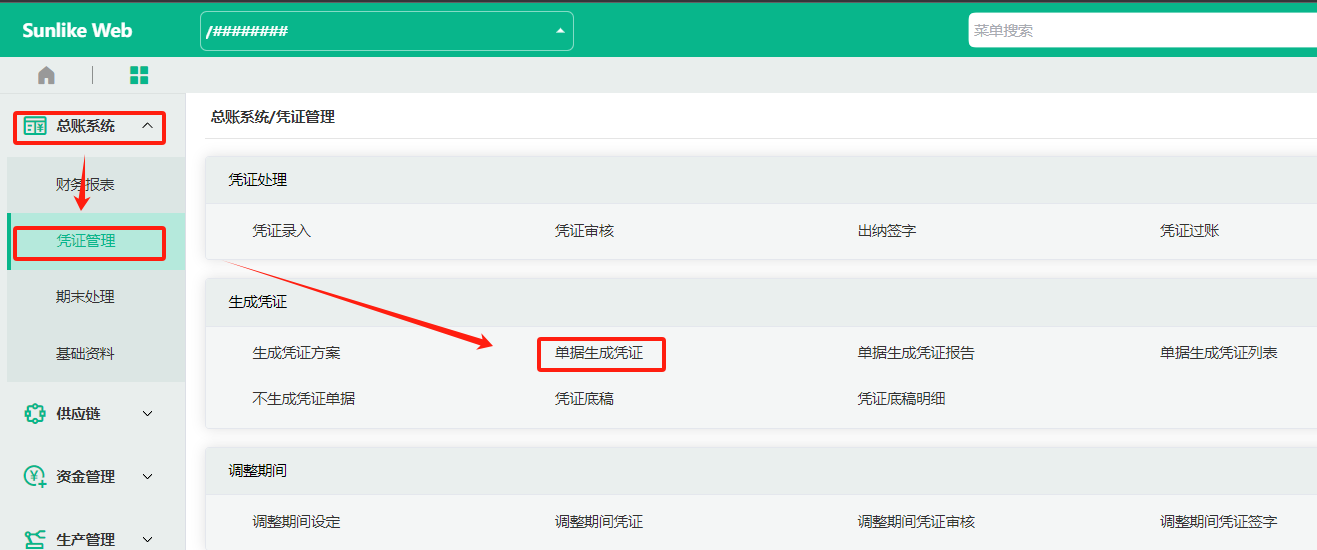Open 生成凭证方案 link
Viewport: 1317px width, 550px height.
pos(296,353)
